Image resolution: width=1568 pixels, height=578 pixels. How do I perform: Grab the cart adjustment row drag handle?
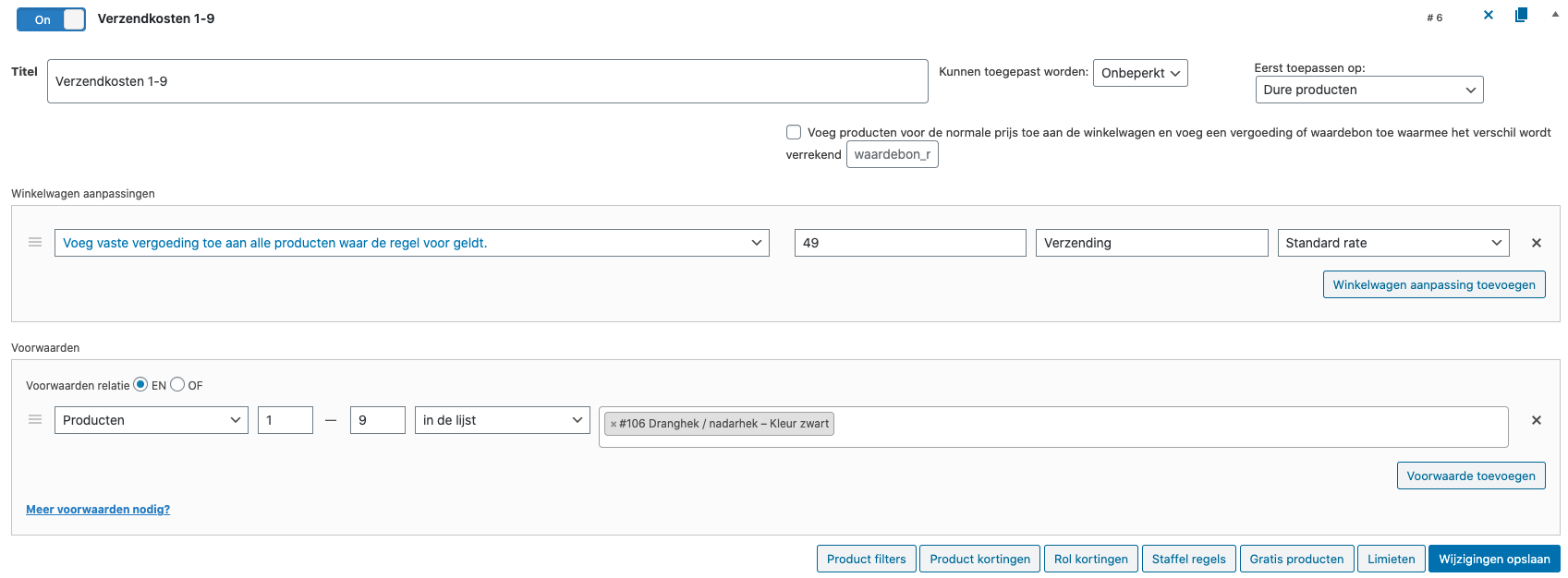35,243
